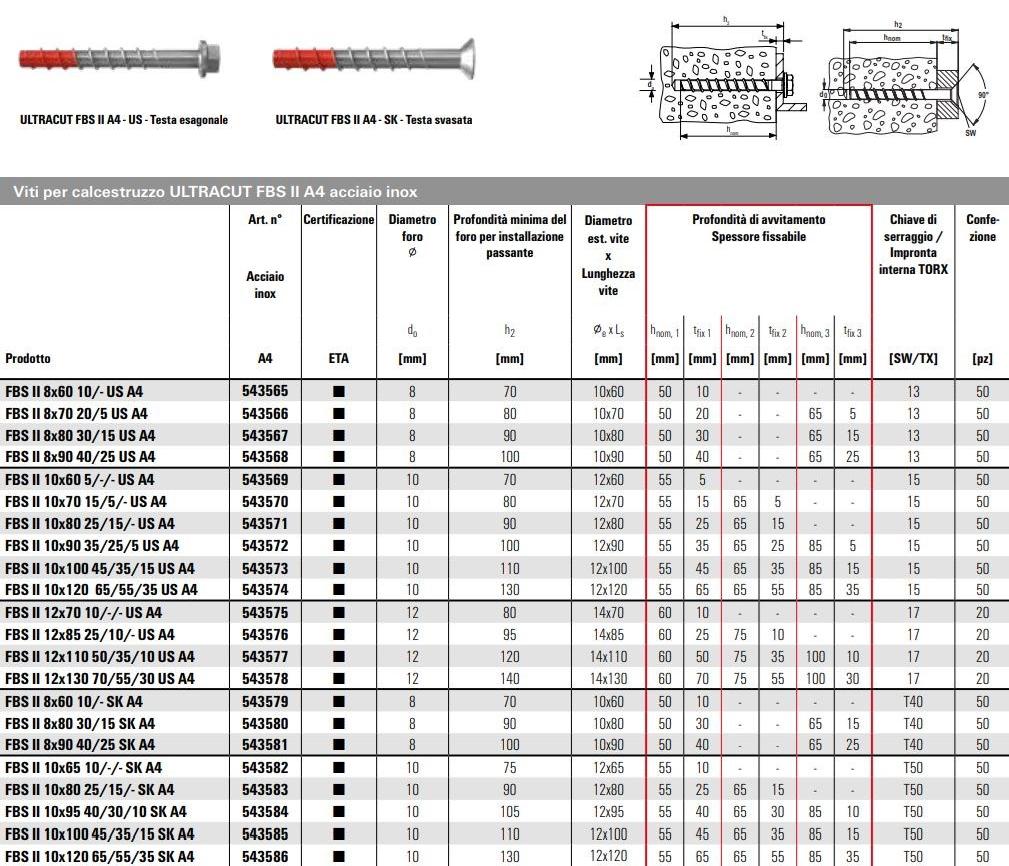
Task: Click ETA mark for article 543570
Action: [x=339, y=502]
